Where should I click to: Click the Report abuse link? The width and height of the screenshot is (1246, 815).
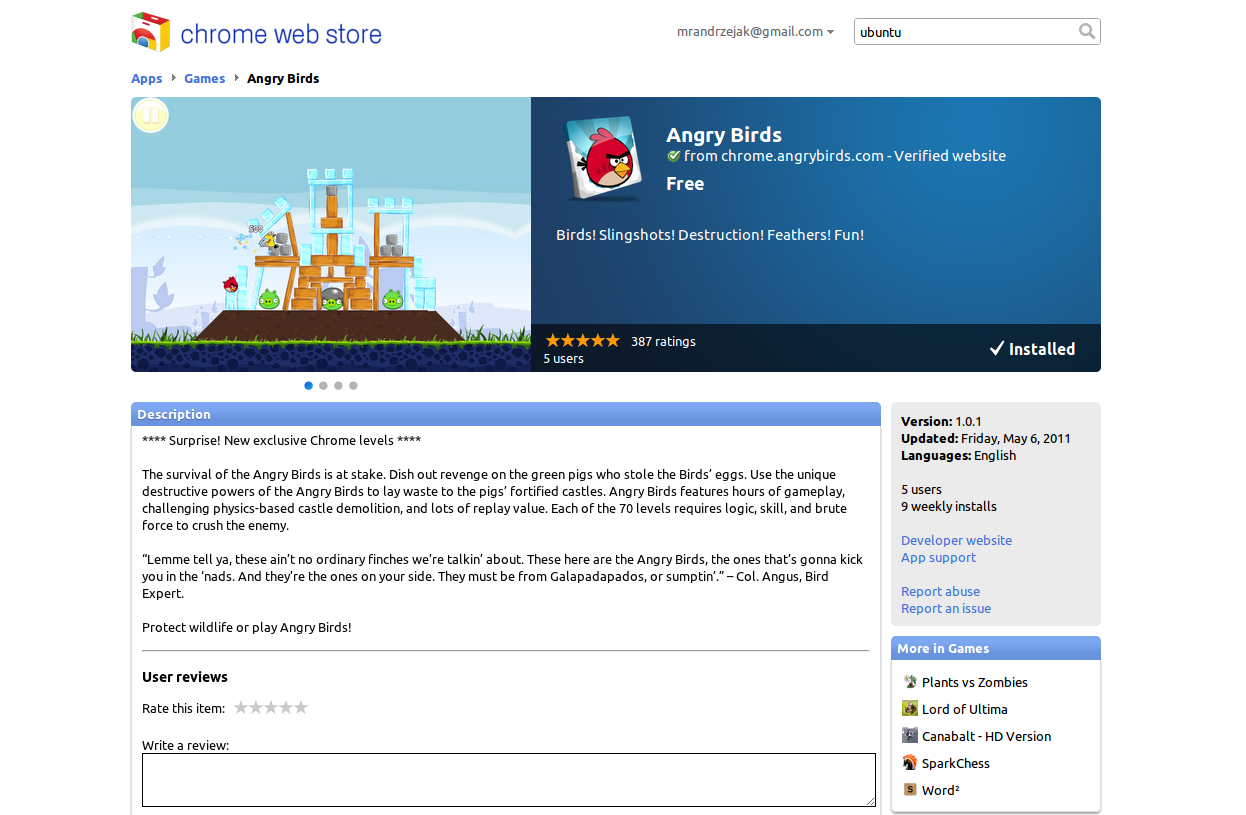pyautogui.click(x=940, y=591)
